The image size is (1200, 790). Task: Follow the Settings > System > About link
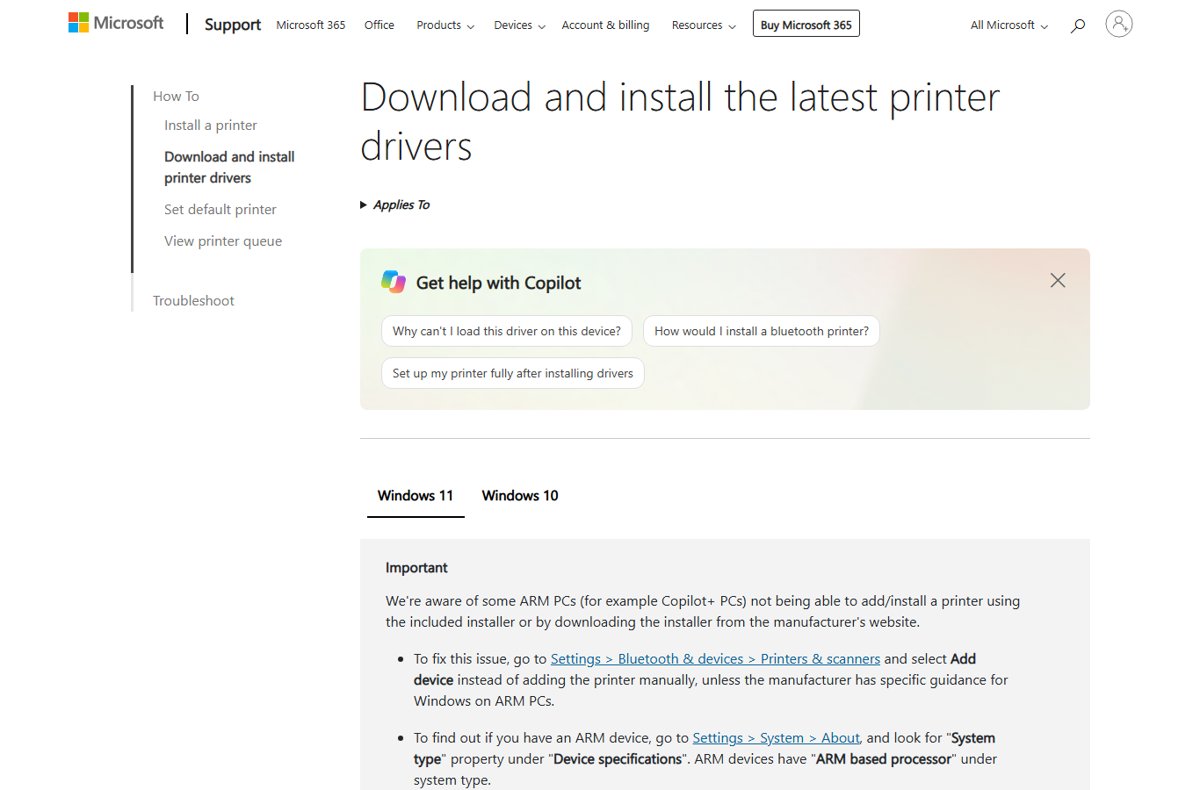[776, 737]
